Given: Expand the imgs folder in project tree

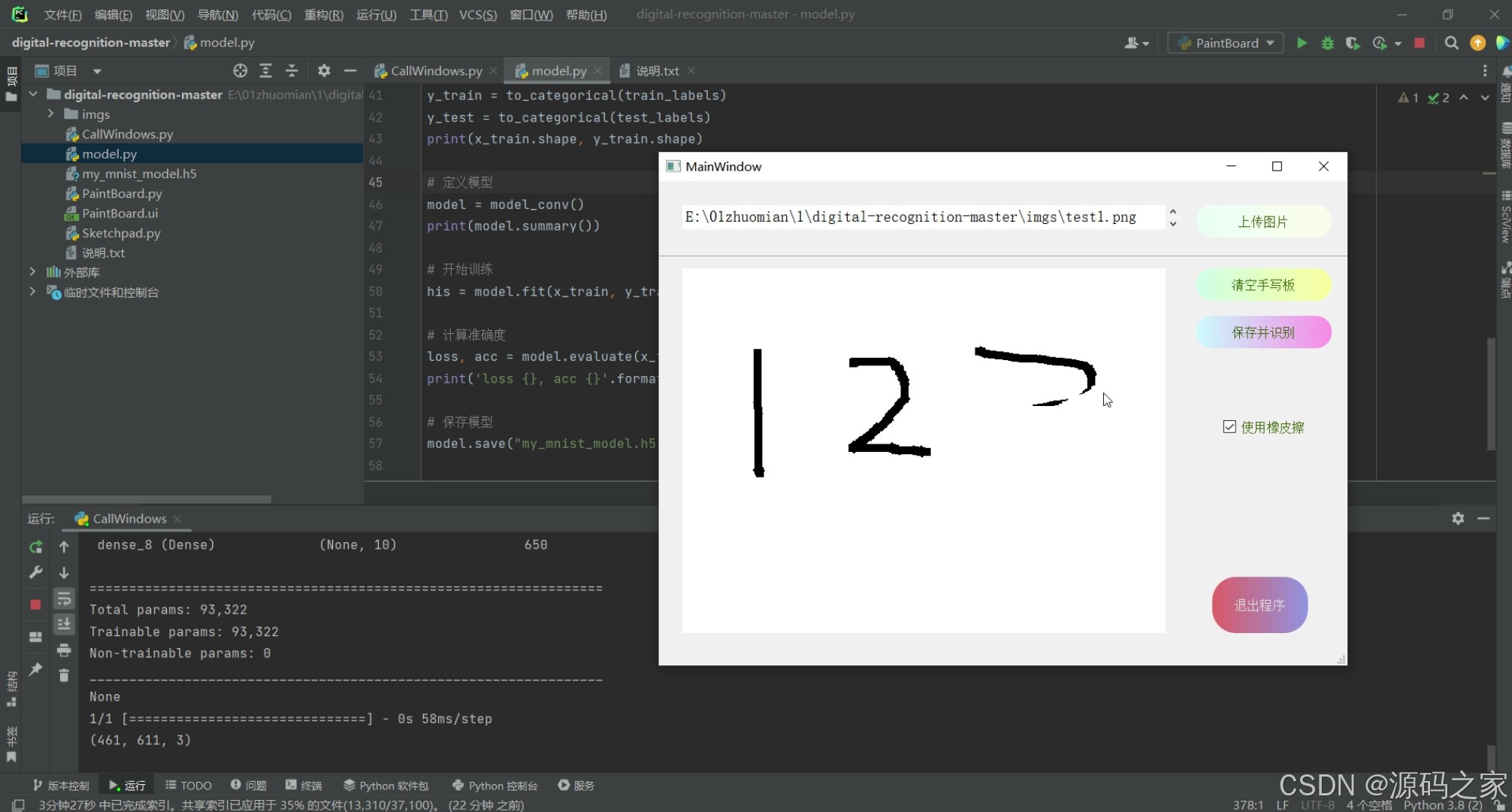Looking at the screenshot, I should click(x=50, y=114).
